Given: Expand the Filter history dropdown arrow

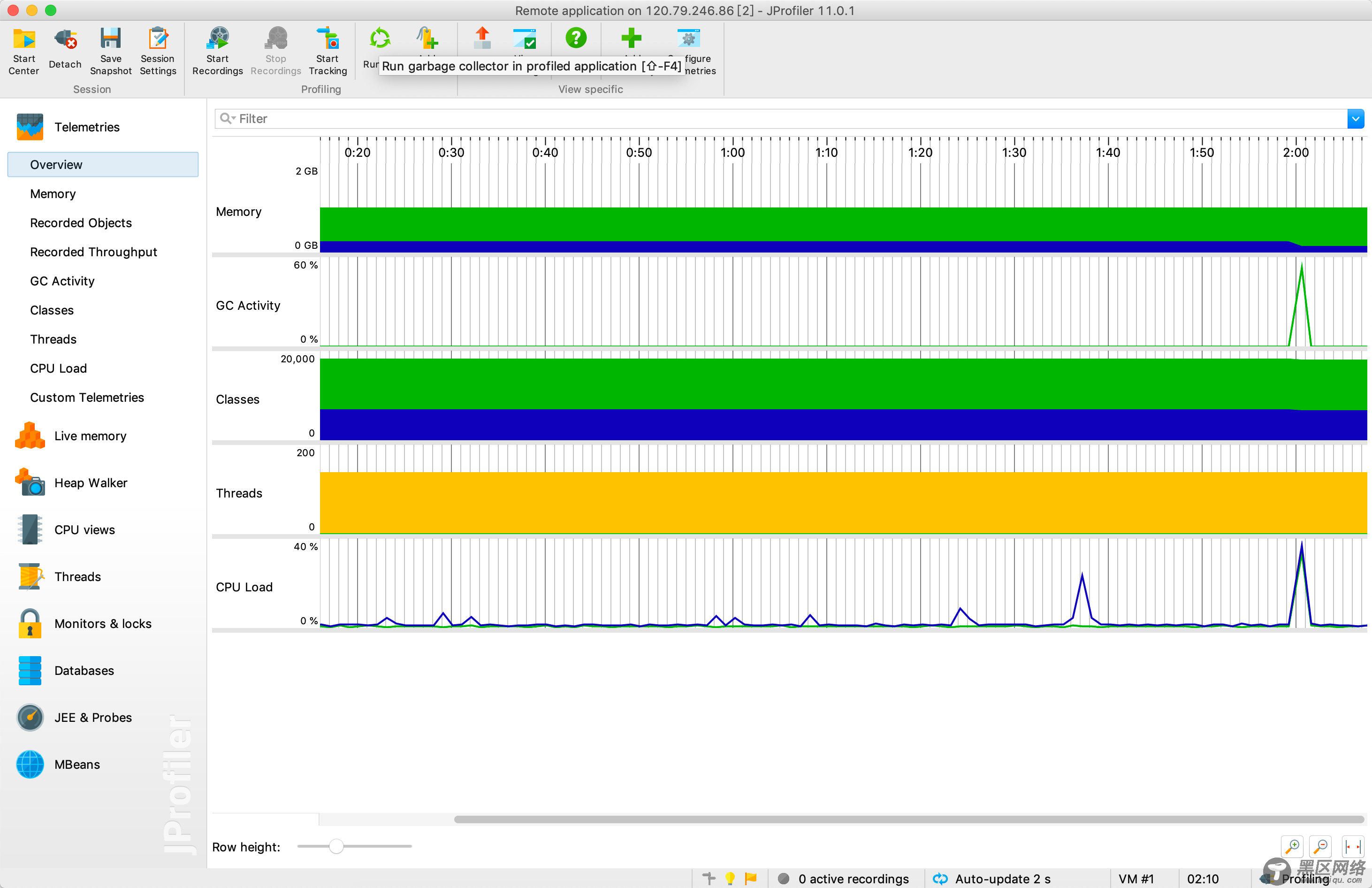Looking at the screenshot, I should (1355, 119).
